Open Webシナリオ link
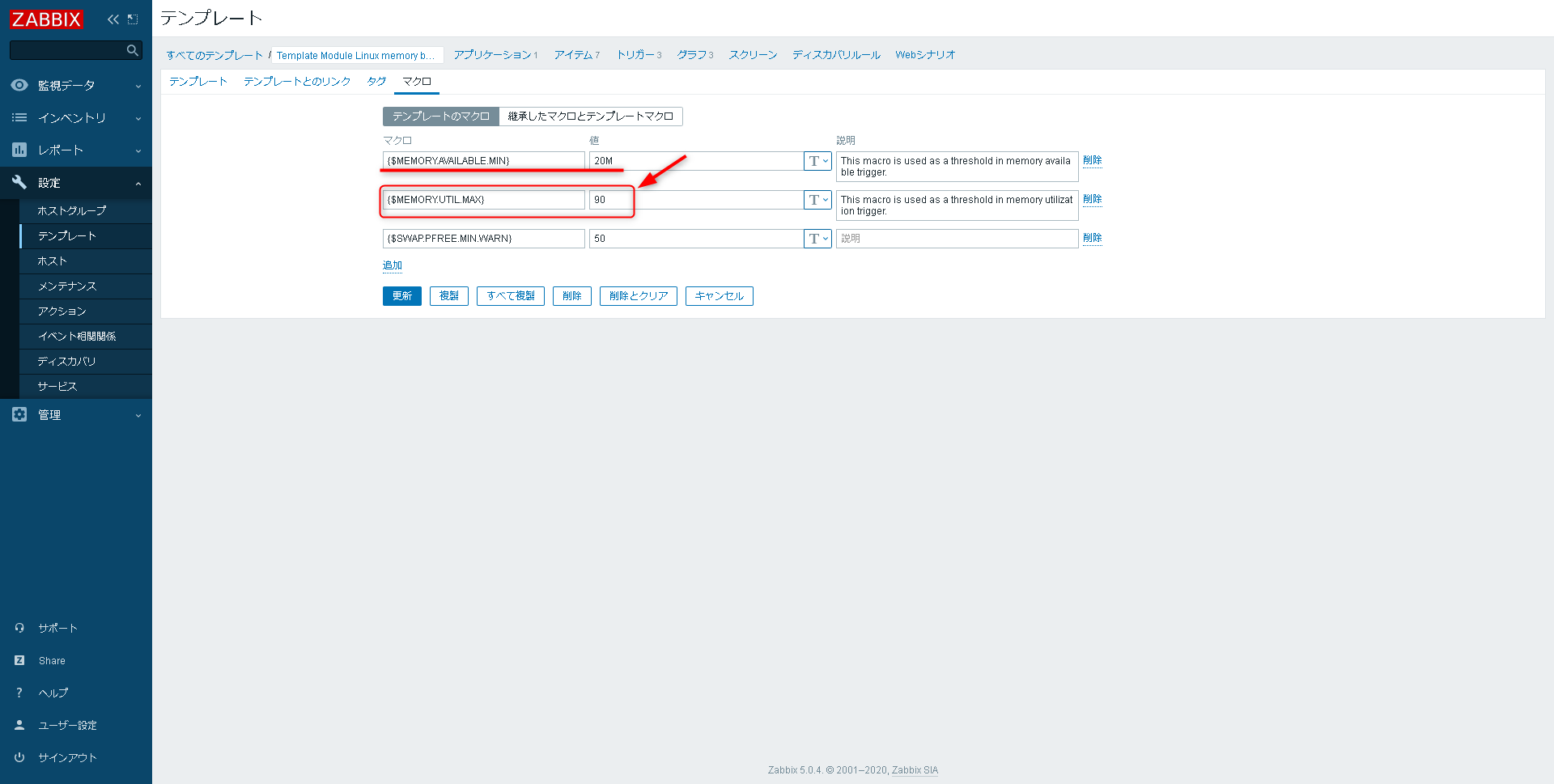This screenshot has height=784, width=1554. (925, 55)
